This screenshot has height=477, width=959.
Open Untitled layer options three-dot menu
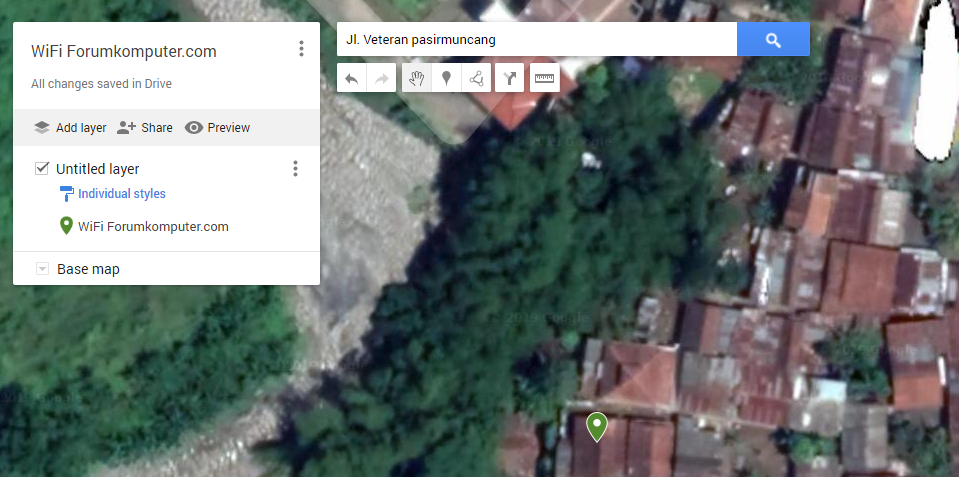point(295,169)
